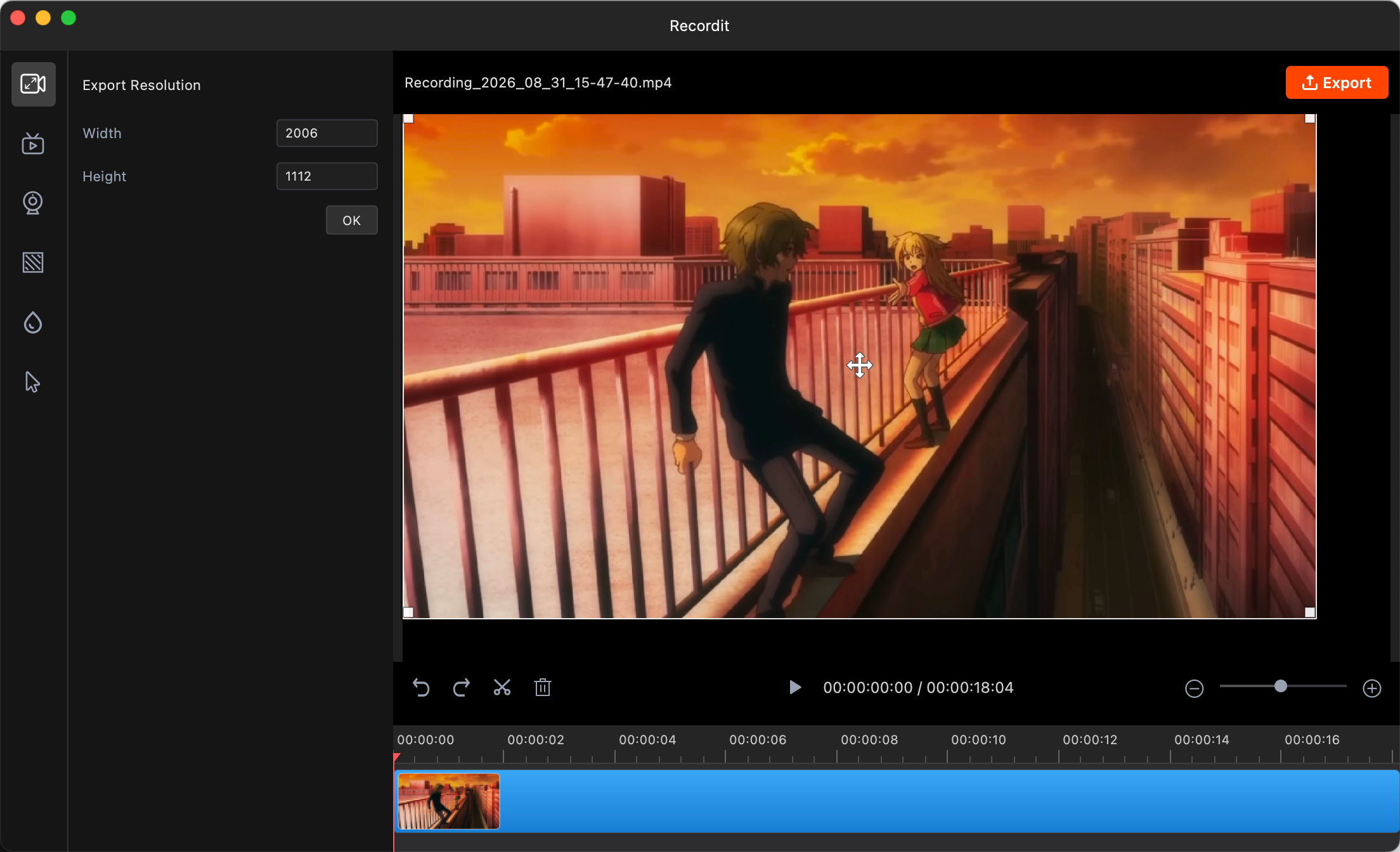Redo the last edit
Viewport: 1400px width, 852px height.
pyautogui.click(x=462, y=688)
